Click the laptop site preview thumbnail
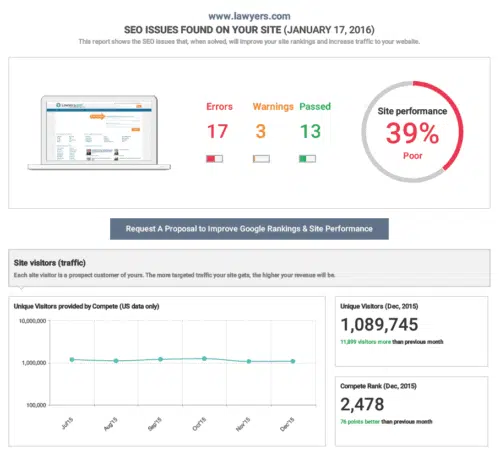 (99, 133)
